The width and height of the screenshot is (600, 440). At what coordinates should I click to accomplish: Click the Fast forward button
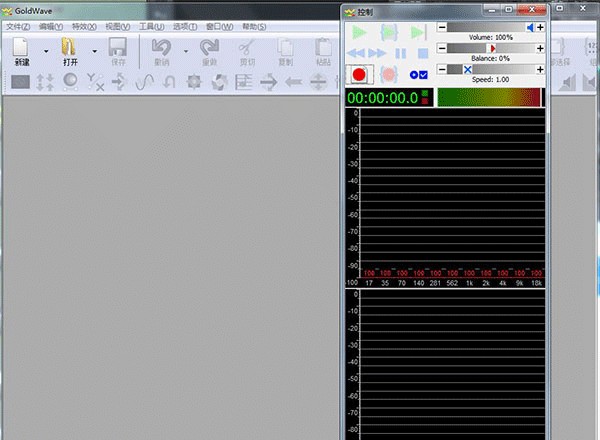click(377, 53)
